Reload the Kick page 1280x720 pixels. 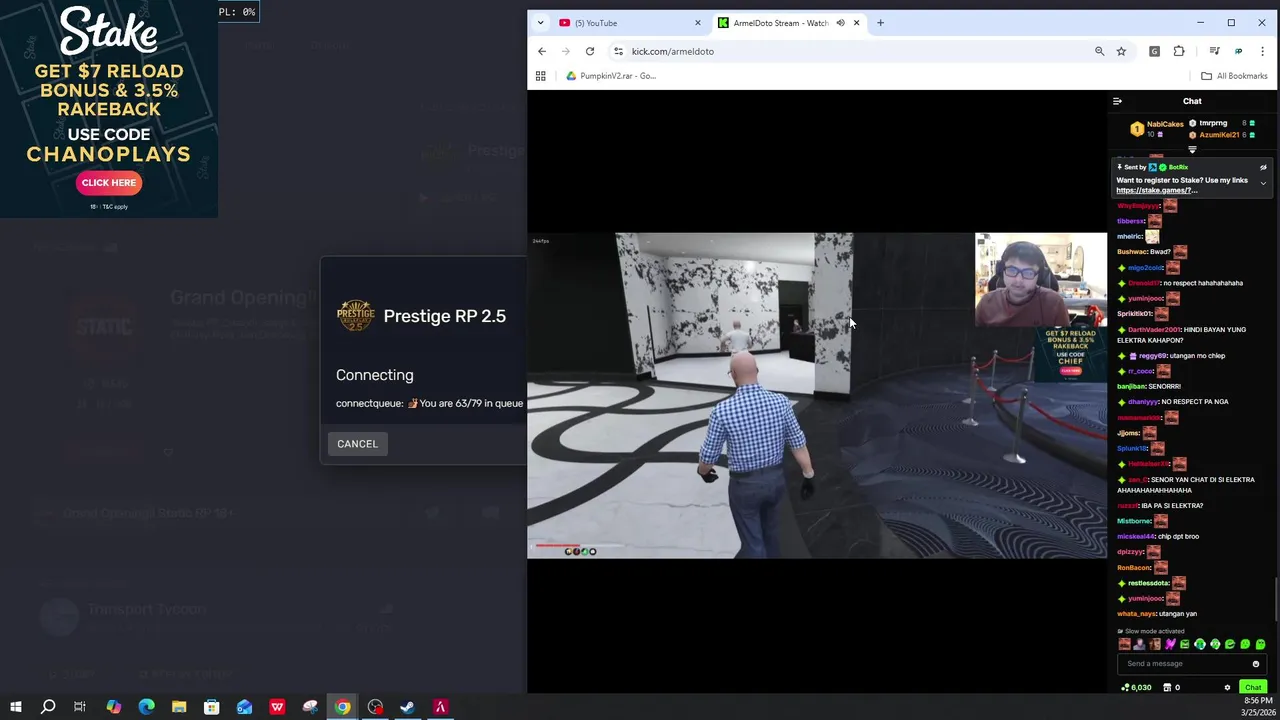(x=590, y=51)
